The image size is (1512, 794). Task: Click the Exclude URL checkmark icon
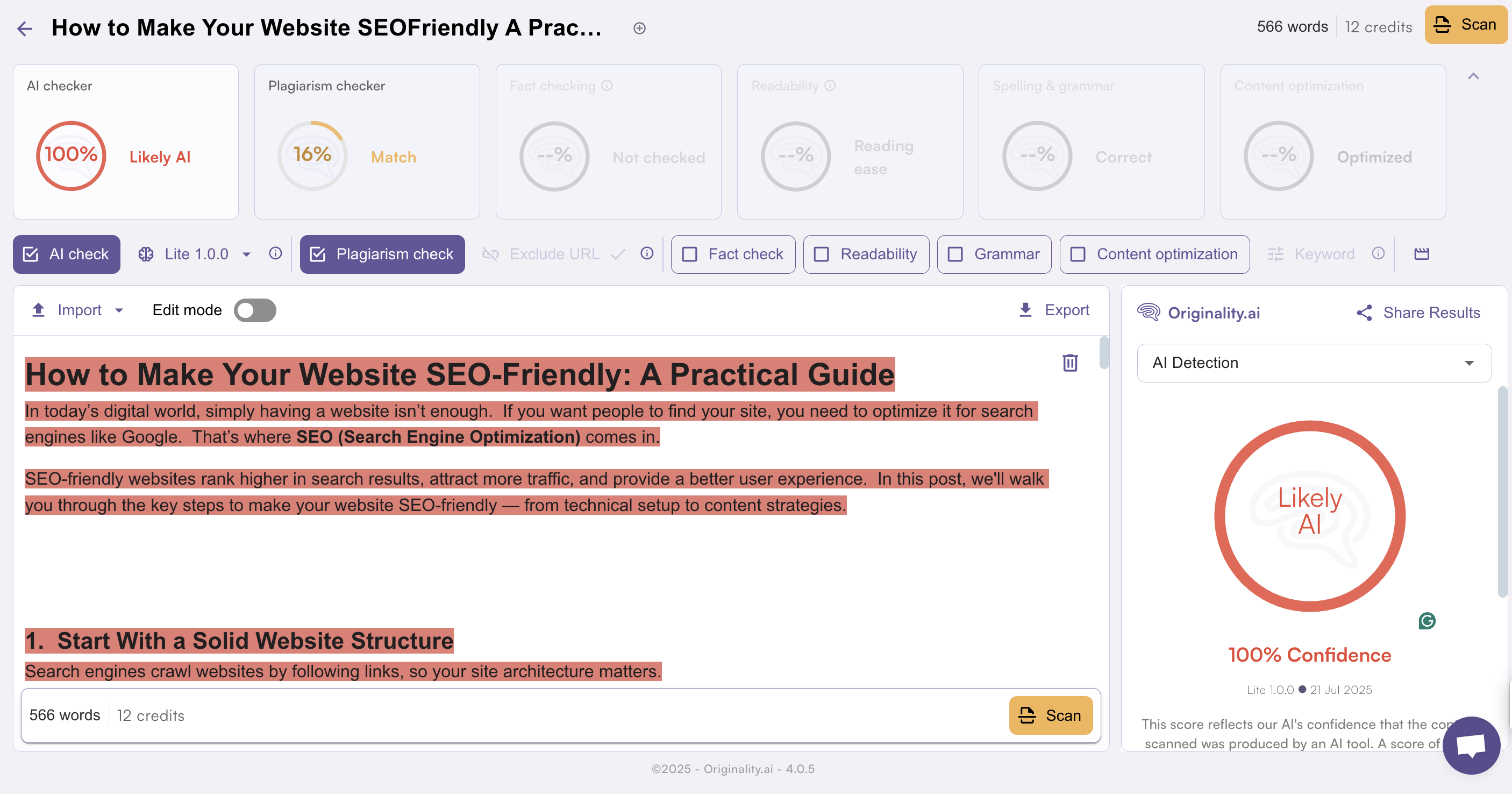618,254
